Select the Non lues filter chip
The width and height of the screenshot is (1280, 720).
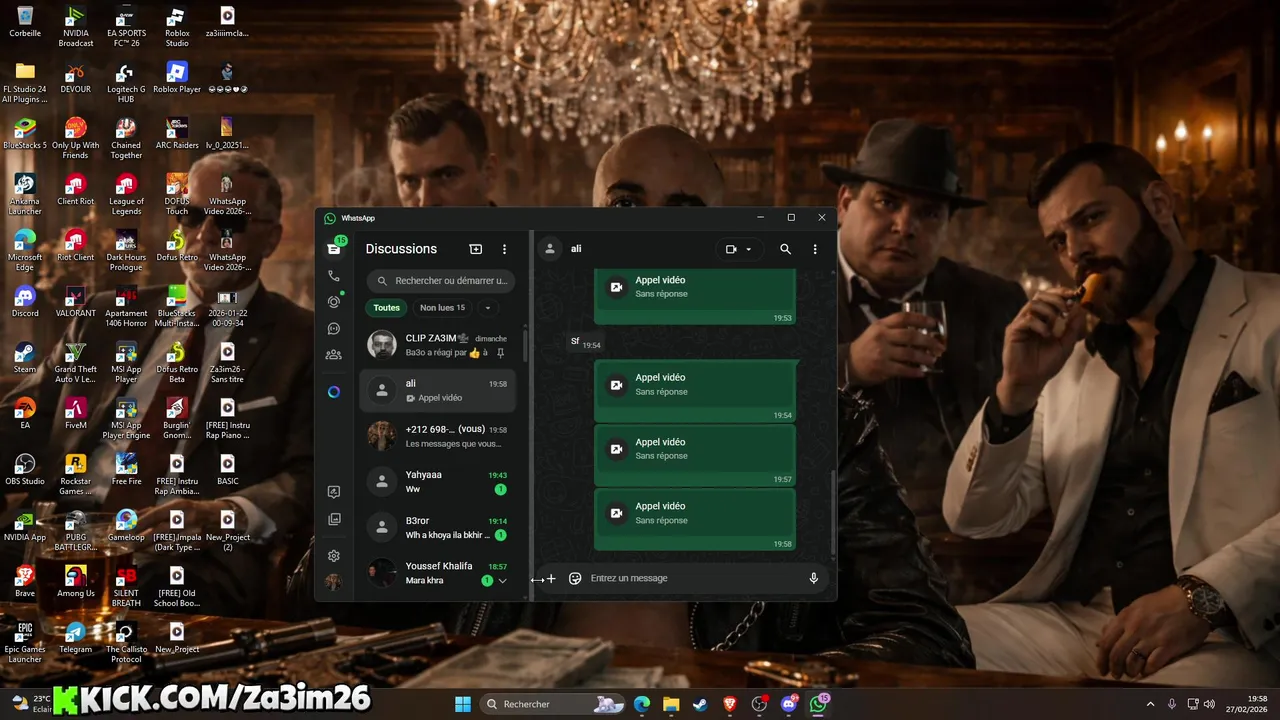442,308
